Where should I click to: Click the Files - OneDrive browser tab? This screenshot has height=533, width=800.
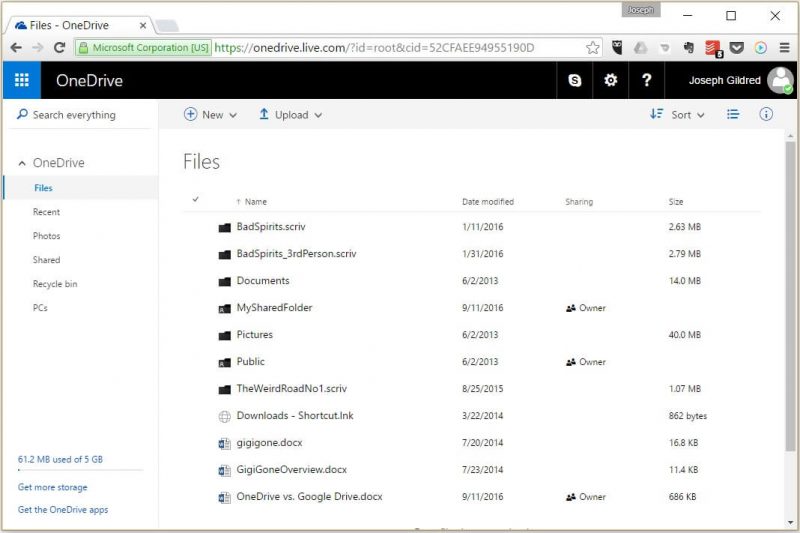click(x=77, y=26)
